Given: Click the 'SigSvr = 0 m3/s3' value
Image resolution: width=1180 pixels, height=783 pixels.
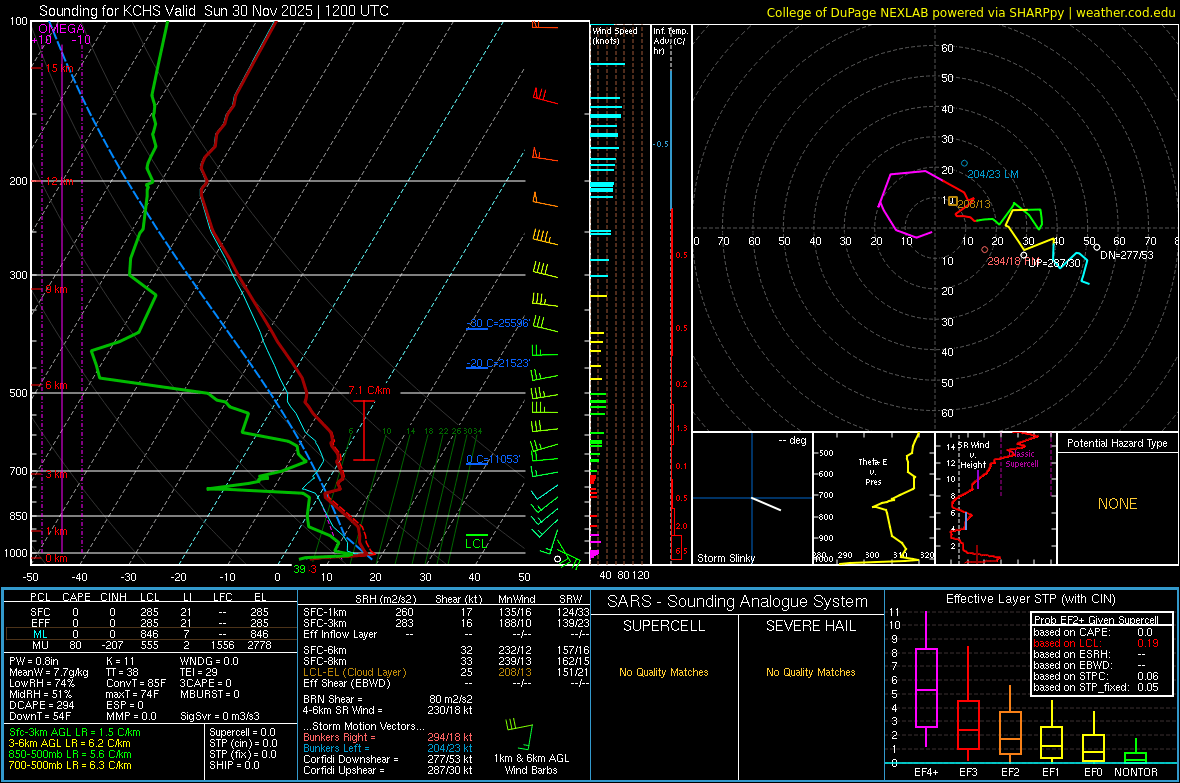Looking at the screenshot, I should coord(220,716).
